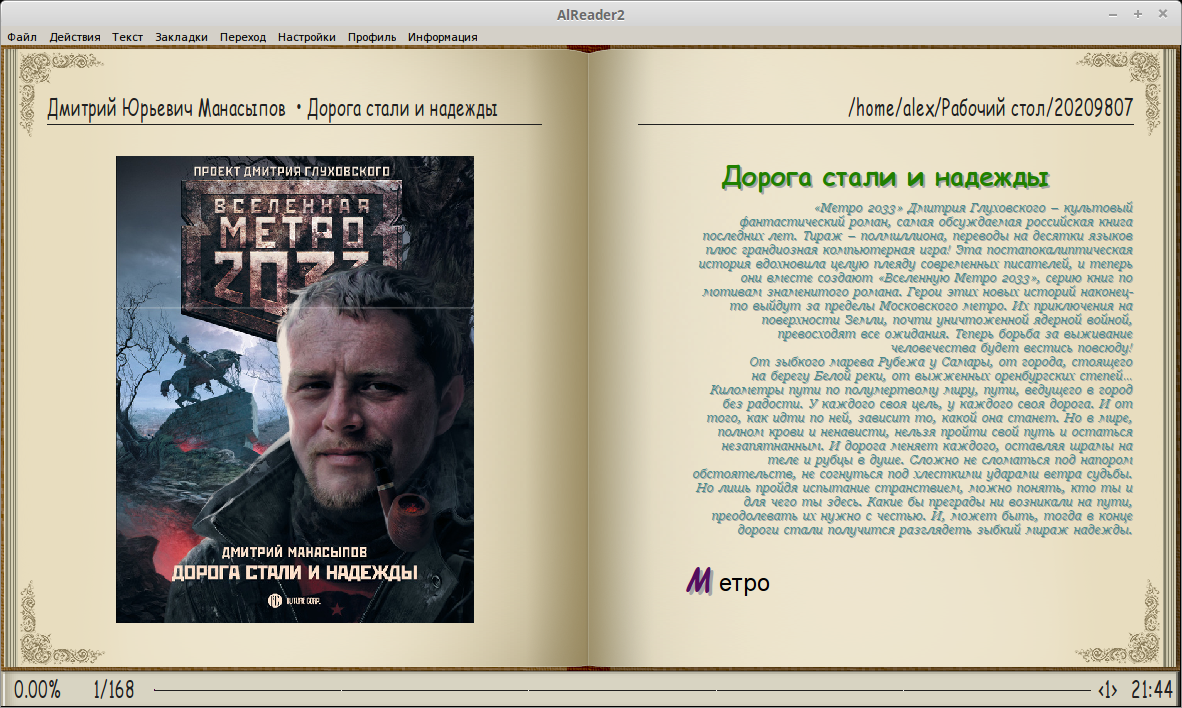Click the middle of the reading progress bar
The image size is (1182, 708).
point(622,690)
